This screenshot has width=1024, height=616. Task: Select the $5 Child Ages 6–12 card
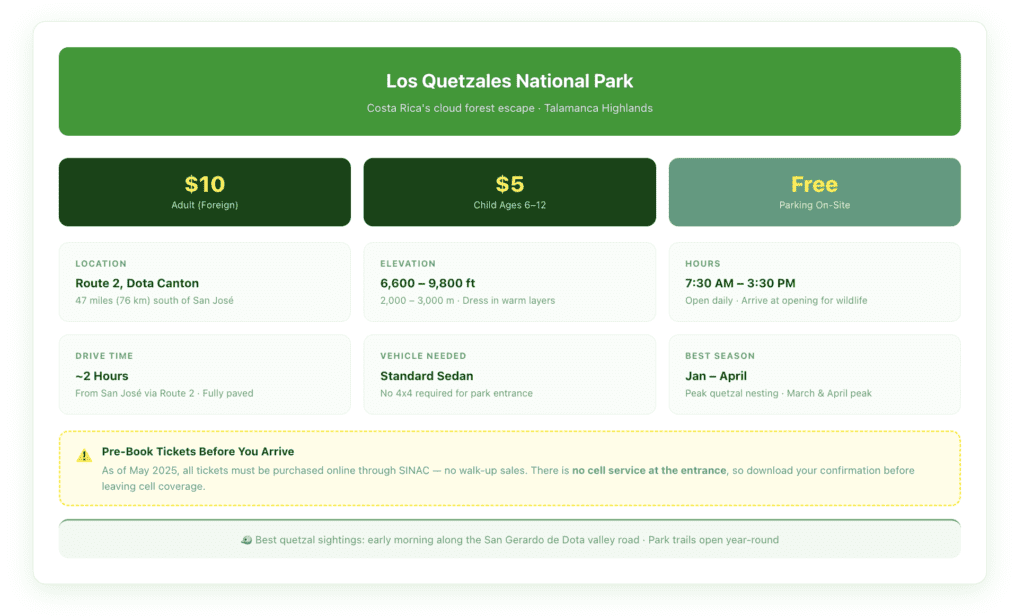click(x=510, y=191)
